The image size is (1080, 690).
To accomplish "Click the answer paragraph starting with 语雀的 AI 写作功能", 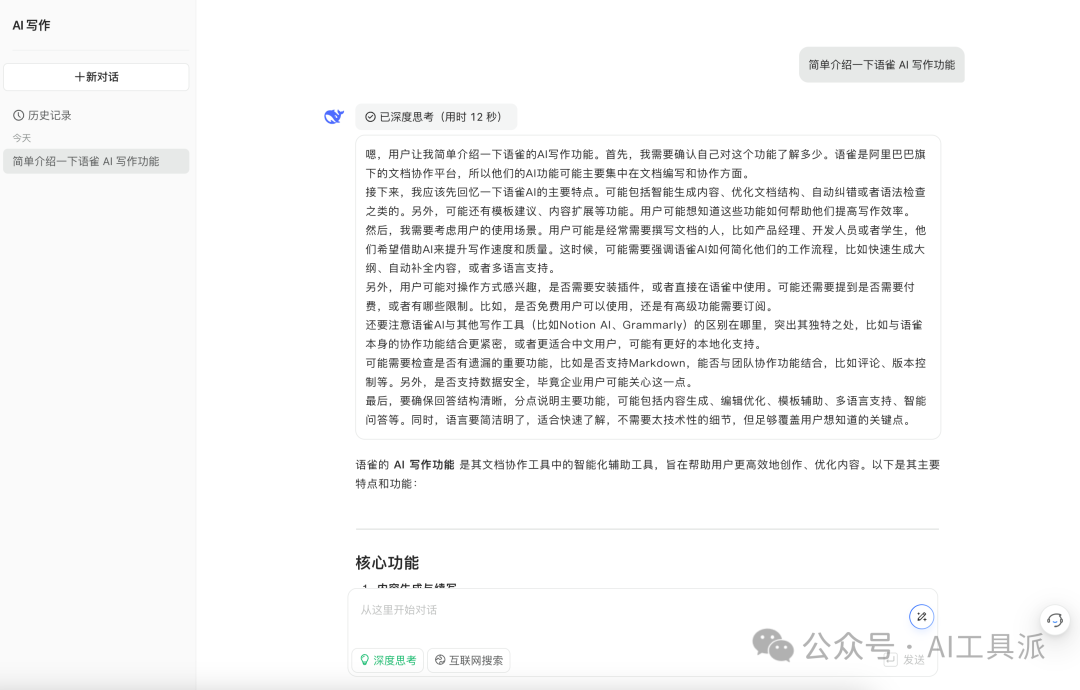I will tap(647, 474).
